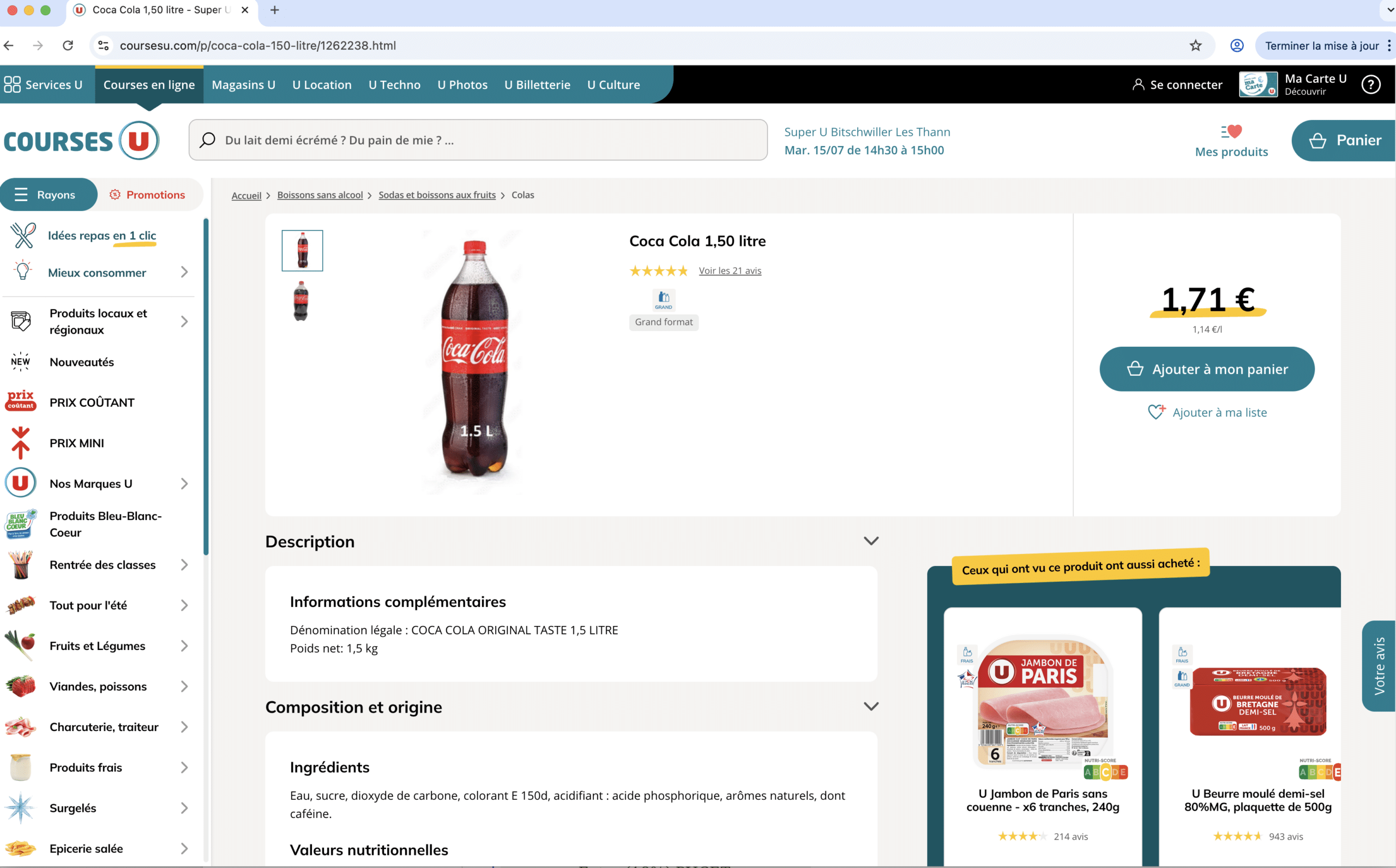Expand Tout pour l'été chevron
The width and height of the screenshot is (1396, 868).
(x=184, y=605)
